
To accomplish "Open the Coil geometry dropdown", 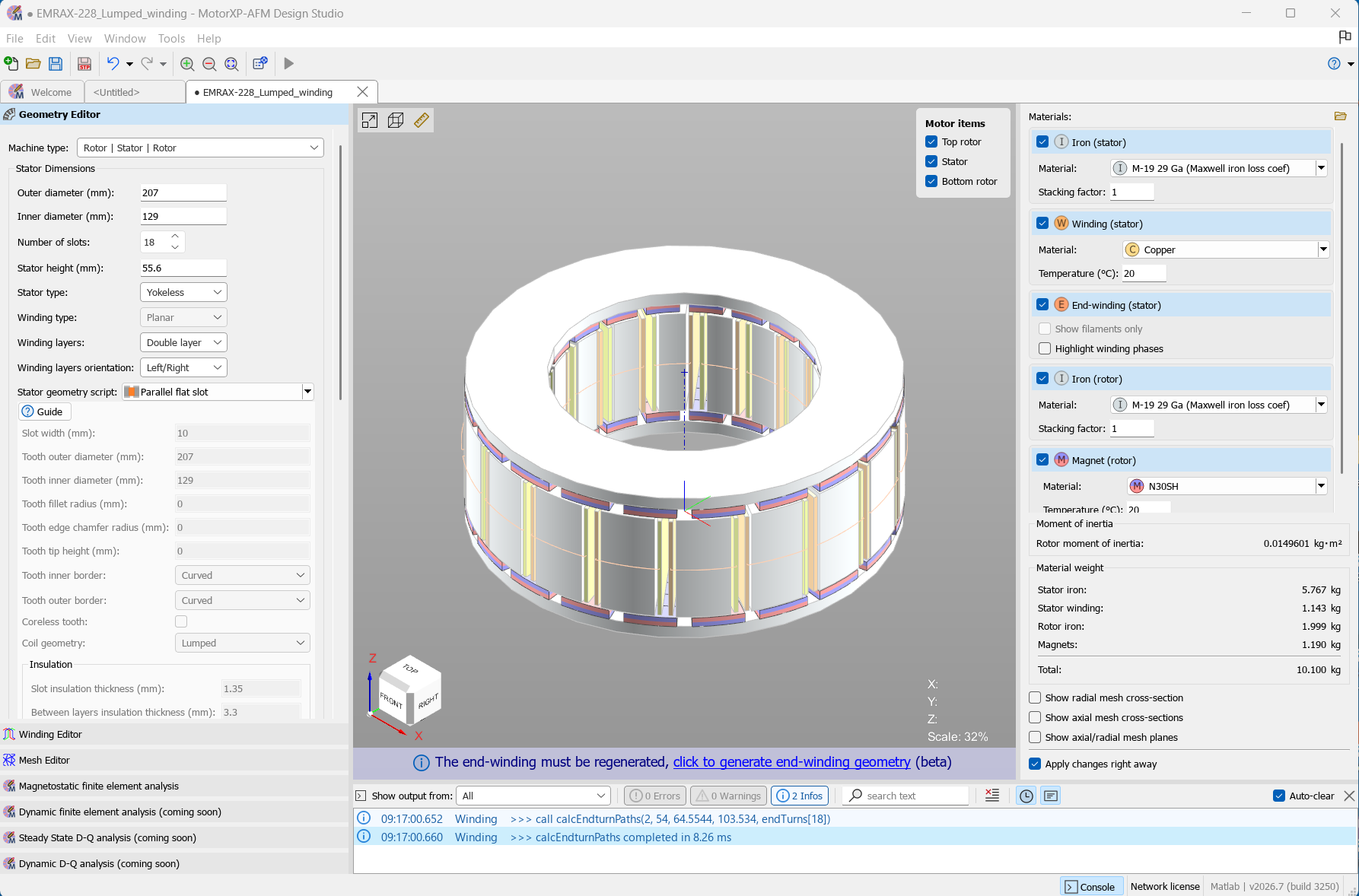I will pyautogui.click(x=242, y=643).
